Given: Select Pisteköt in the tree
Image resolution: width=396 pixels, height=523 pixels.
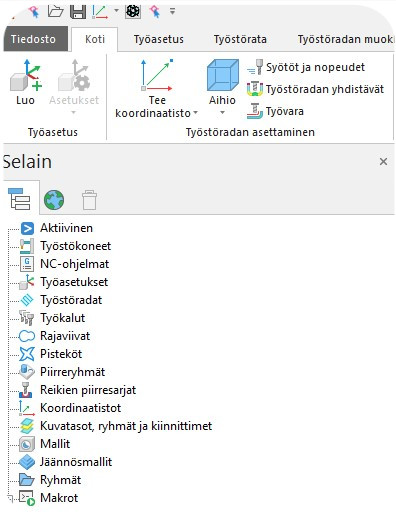Looking at the screenshot, I should [61, 354].
